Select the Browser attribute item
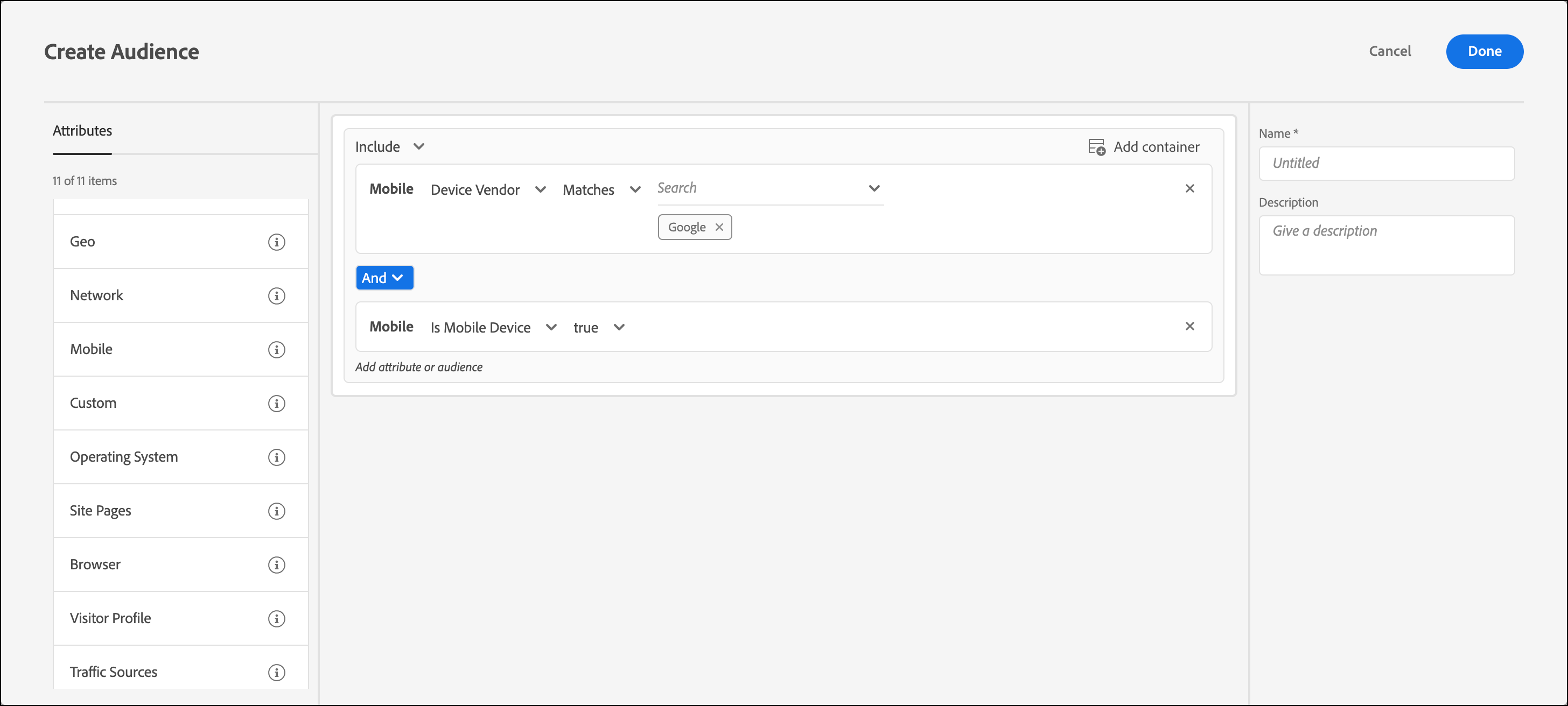The height and width of the screenshot is (706, 1568). point(95,564)
